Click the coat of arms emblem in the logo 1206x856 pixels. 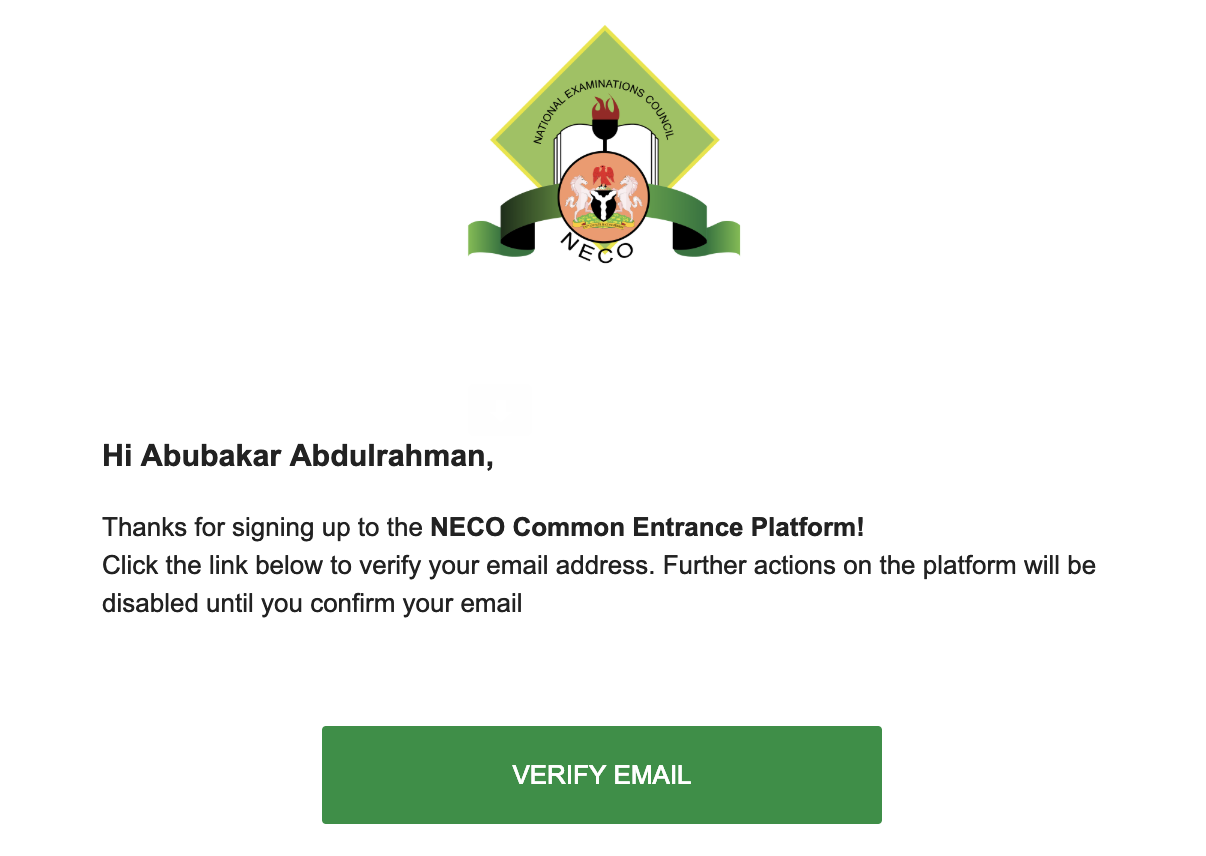click(604, 194)
